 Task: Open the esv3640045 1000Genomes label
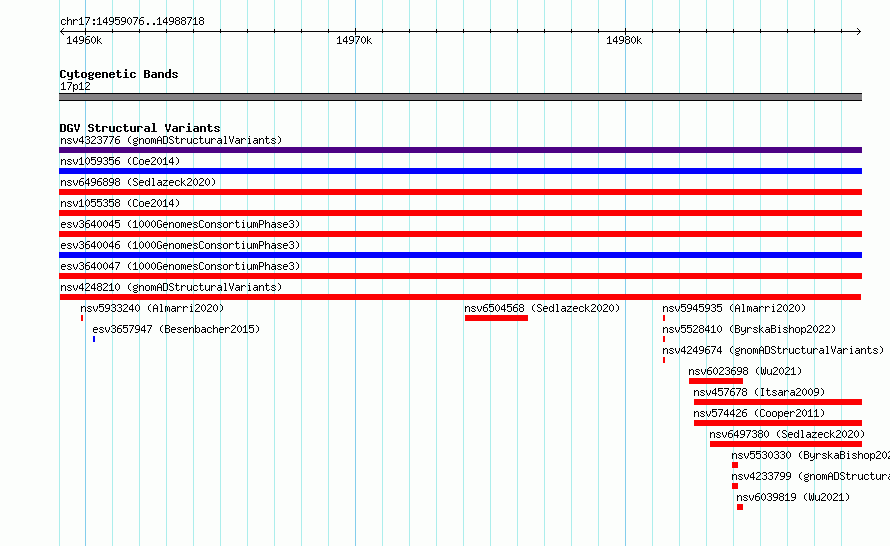(180, 224)
